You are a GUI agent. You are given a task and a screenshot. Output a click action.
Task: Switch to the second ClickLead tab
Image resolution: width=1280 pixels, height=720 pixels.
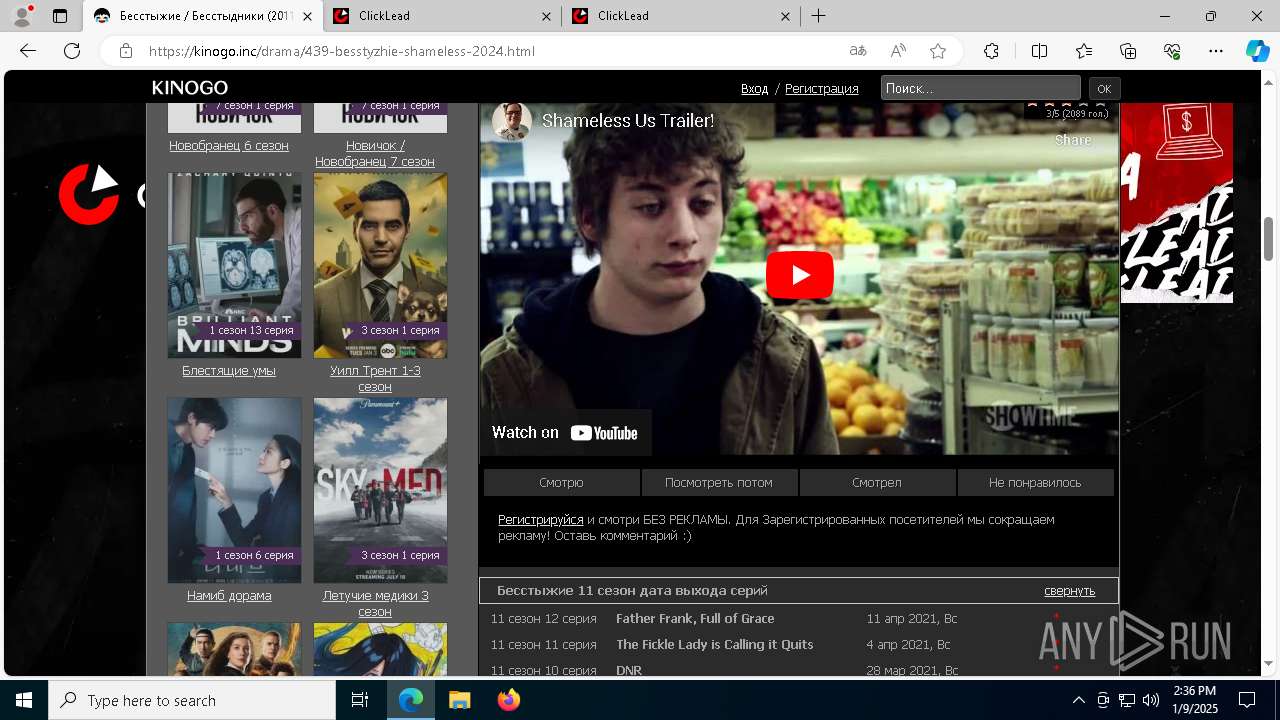pos(442,16)
